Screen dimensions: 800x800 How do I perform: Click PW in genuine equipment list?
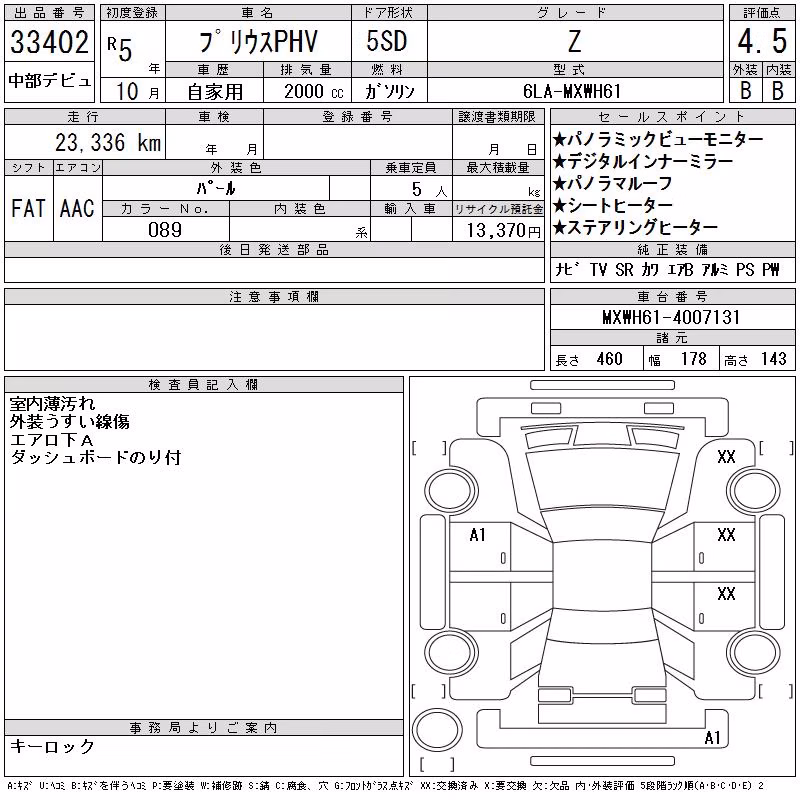coord(771,269)
